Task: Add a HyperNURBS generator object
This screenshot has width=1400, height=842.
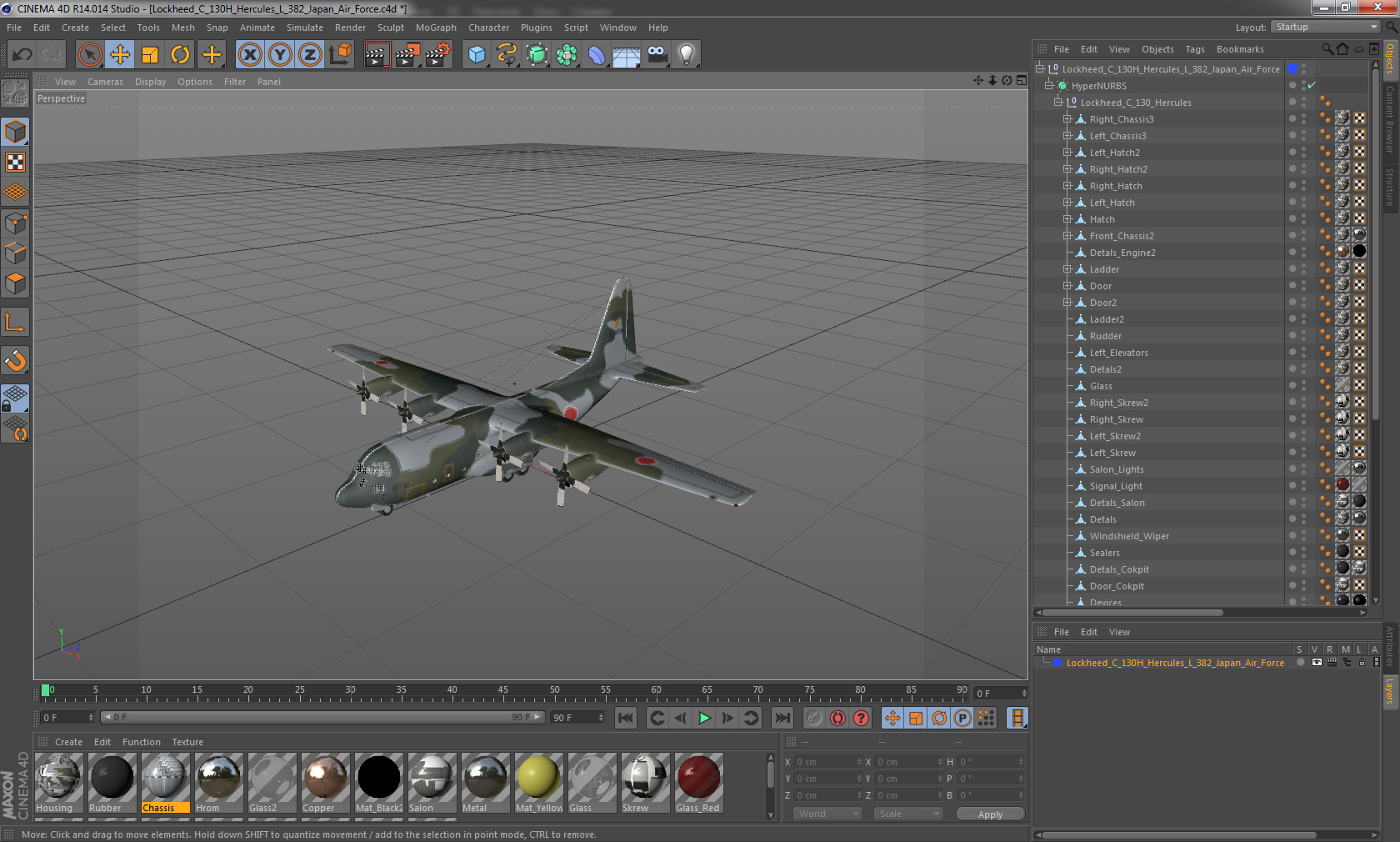Action: tap(537, 55)
